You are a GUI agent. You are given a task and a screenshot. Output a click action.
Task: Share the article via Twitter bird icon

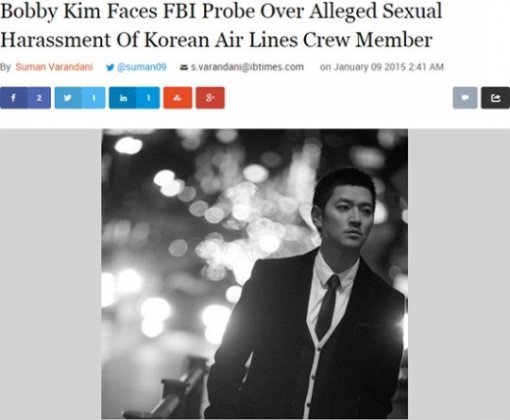[68, 98]
